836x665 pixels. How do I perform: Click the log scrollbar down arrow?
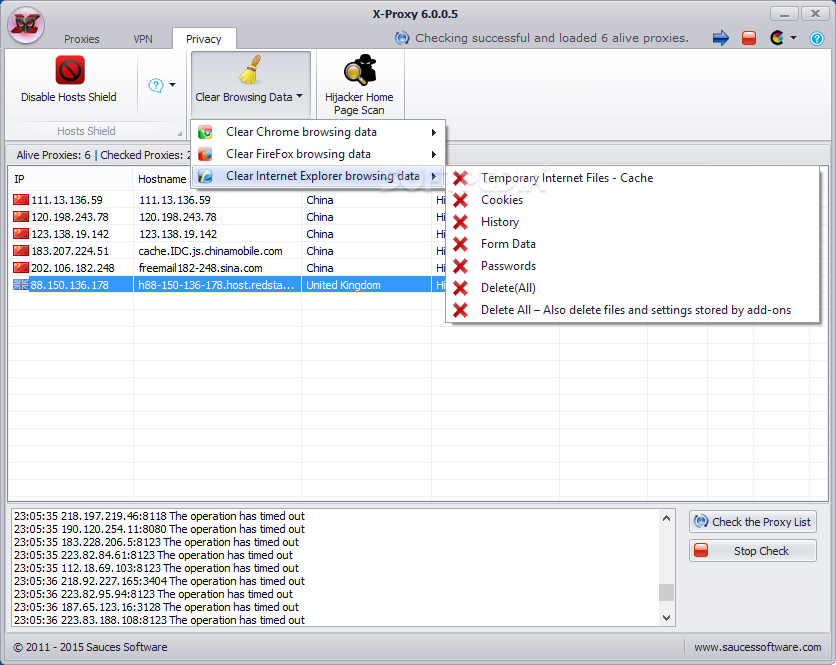[x=666, y=618]
